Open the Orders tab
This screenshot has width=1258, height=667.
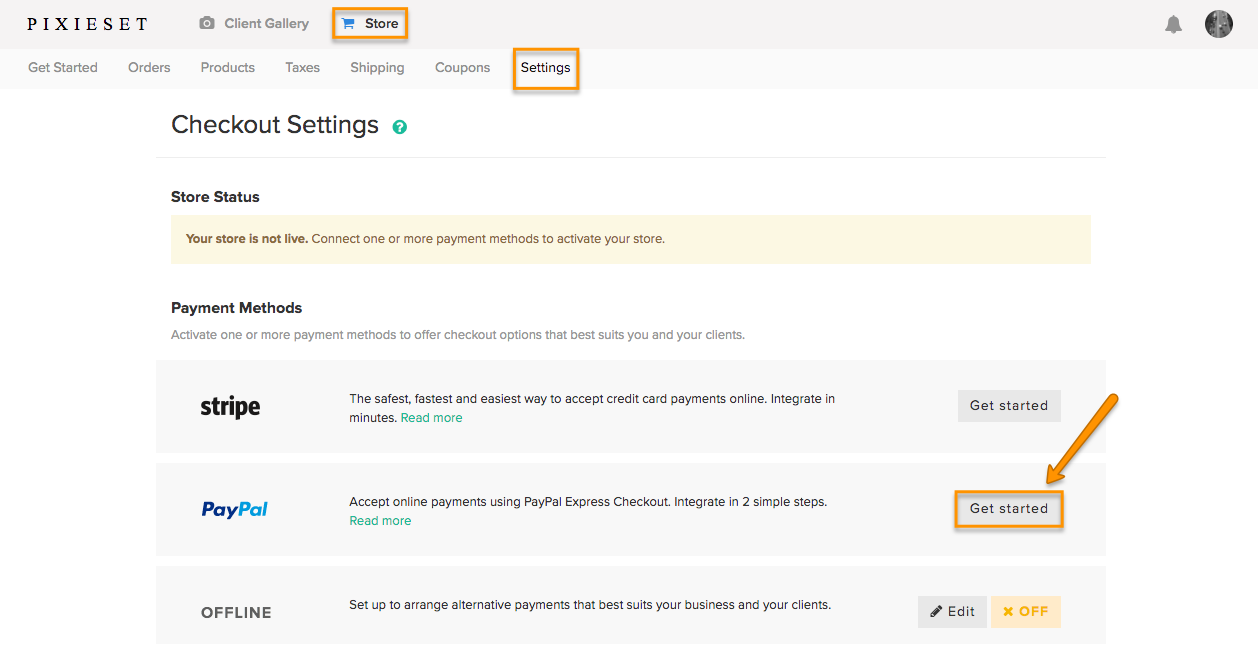[149, 68]
